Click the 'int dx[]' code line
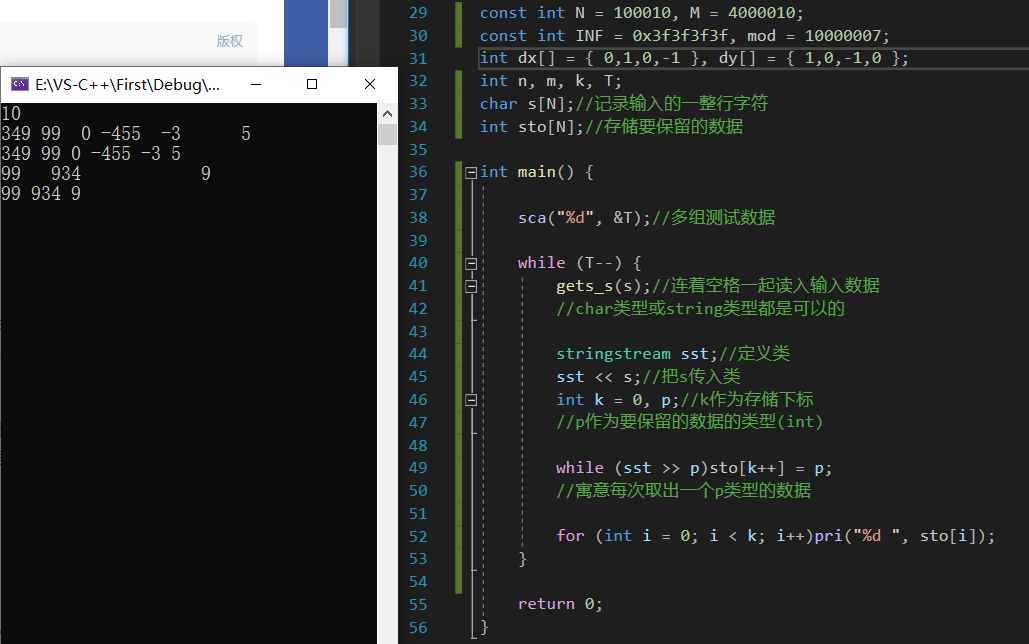The image size is (1029, 644). point(694,58)
